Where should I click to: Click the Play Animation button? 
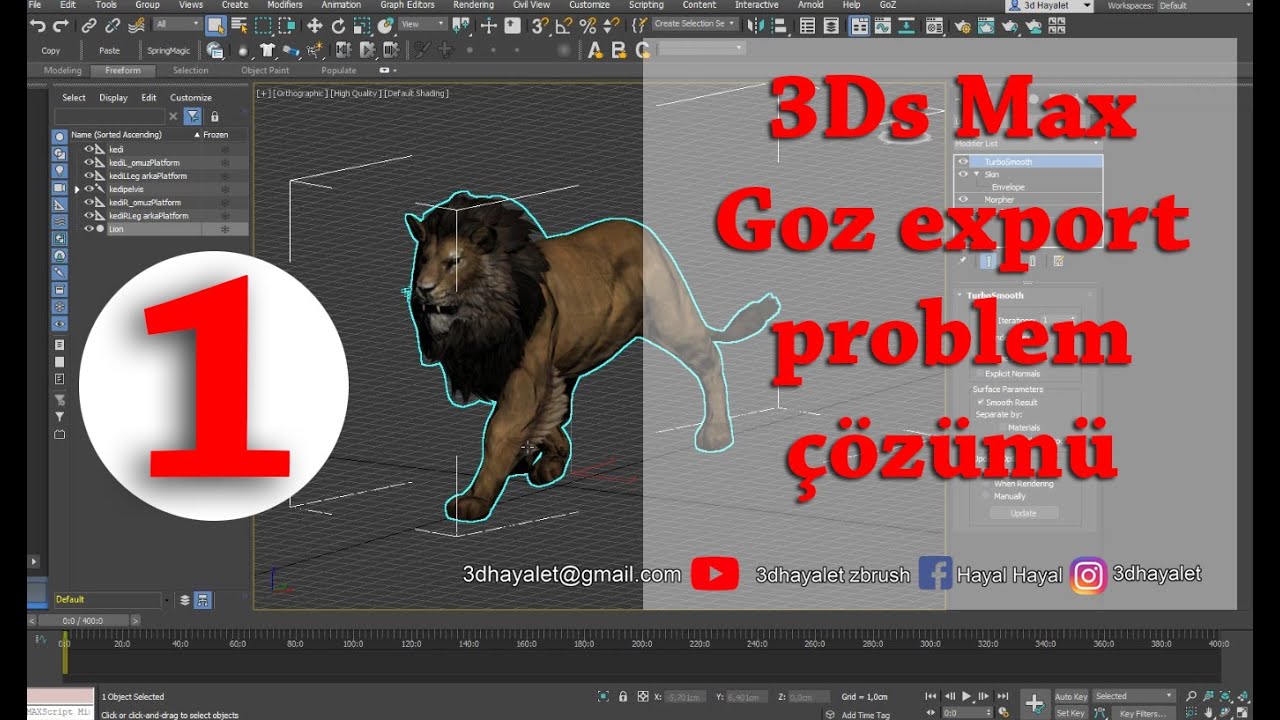pos(966,696)
